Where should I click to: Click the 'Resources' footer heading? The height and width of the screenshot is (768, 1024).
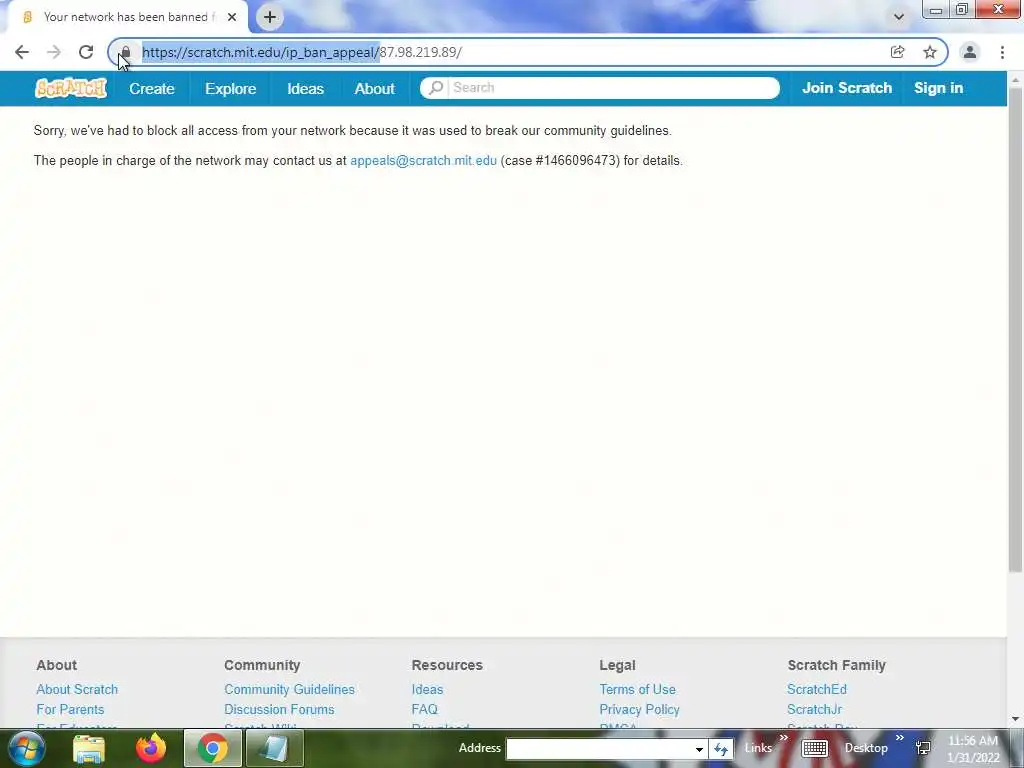tap(447, 665)
